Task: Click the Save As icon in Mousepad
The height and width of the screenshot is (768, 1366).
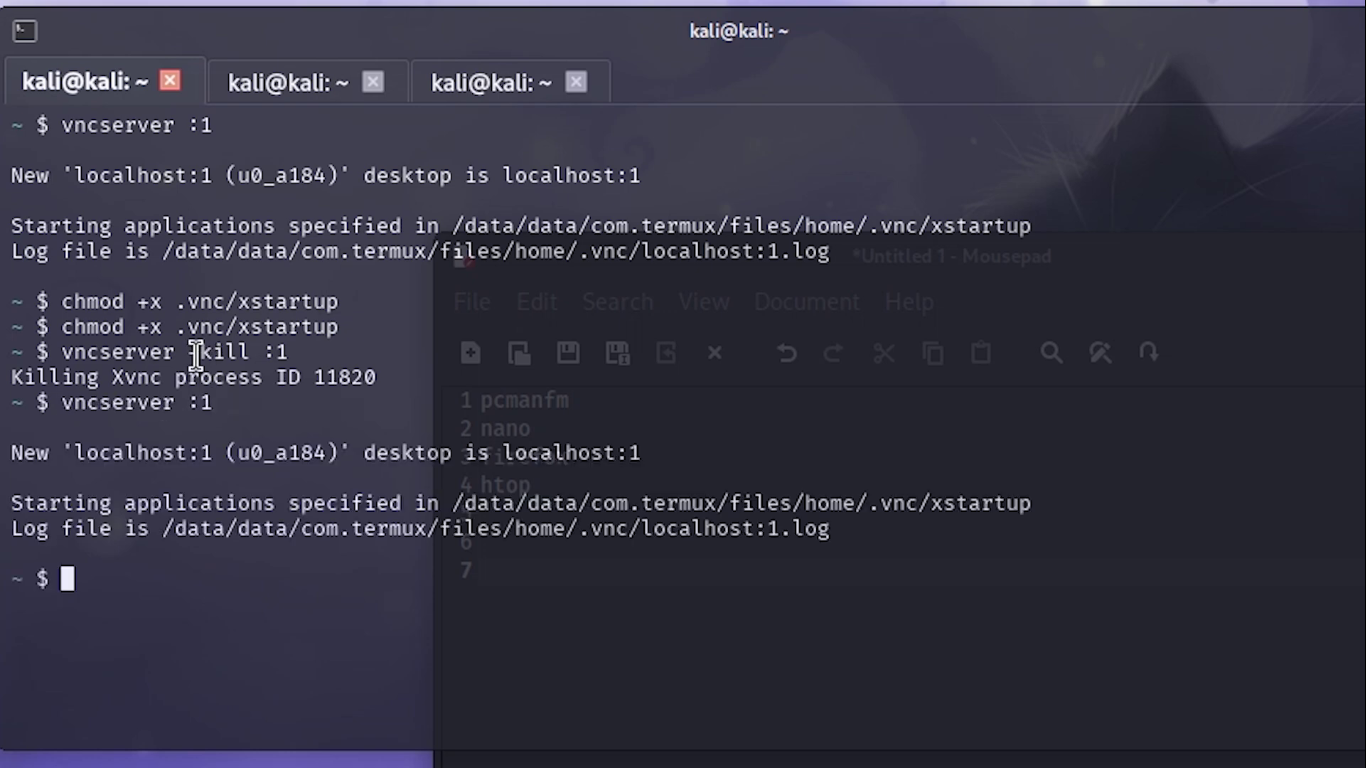Action: click(617, 352)
